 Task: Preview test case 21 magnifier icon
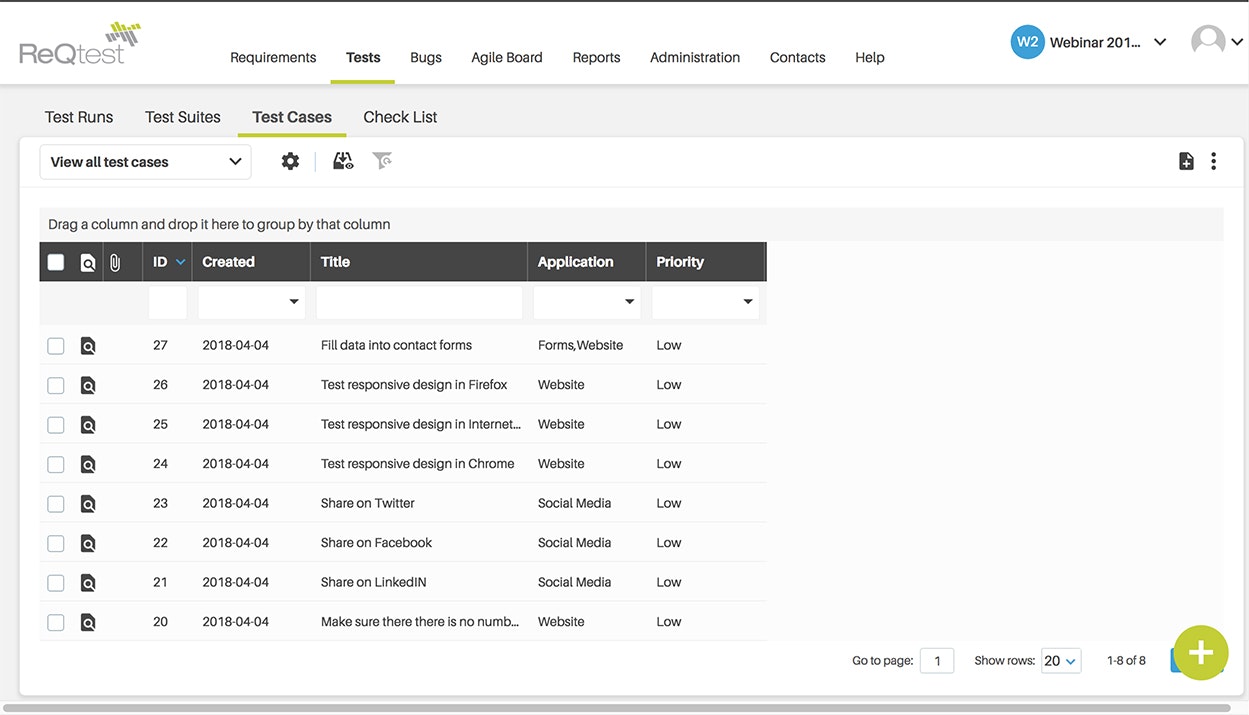88,583
